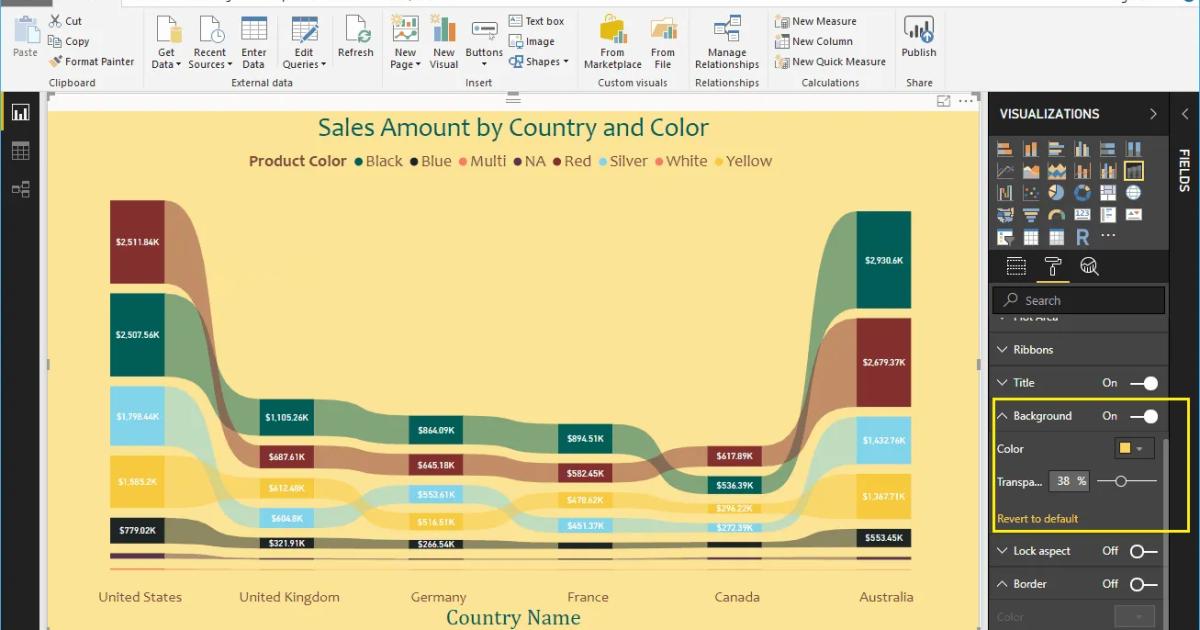This screenshot has width=1200, height=630.
Task: Click Revert to default link
Action: (x=1038, y=519)
